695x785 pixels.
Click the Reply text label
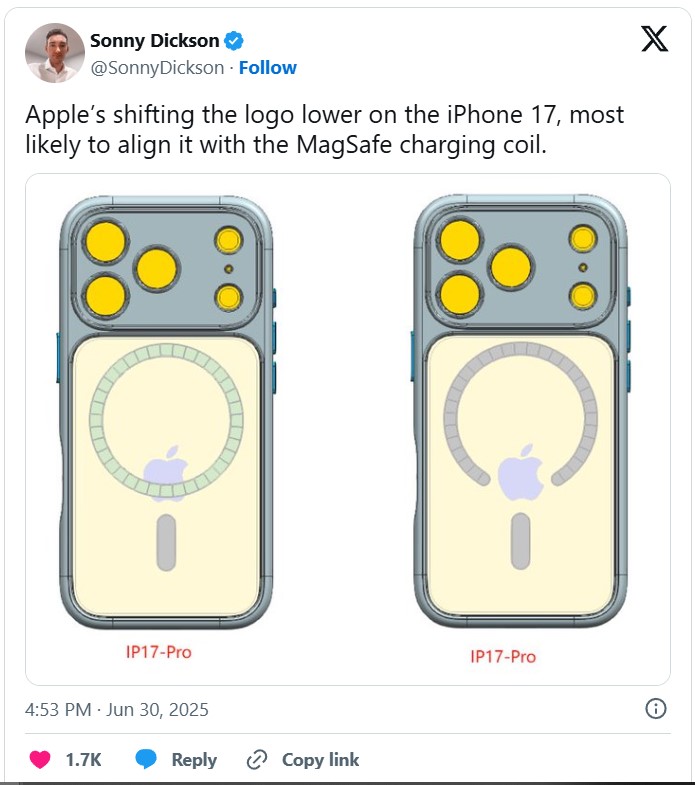(x=194, y=760)
